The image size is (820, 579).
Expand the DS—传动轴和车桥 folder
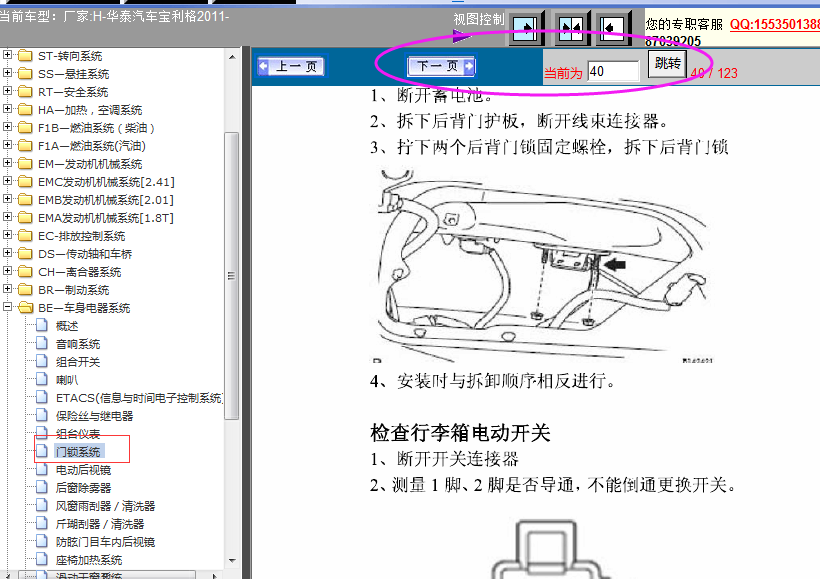pos(7,253)
